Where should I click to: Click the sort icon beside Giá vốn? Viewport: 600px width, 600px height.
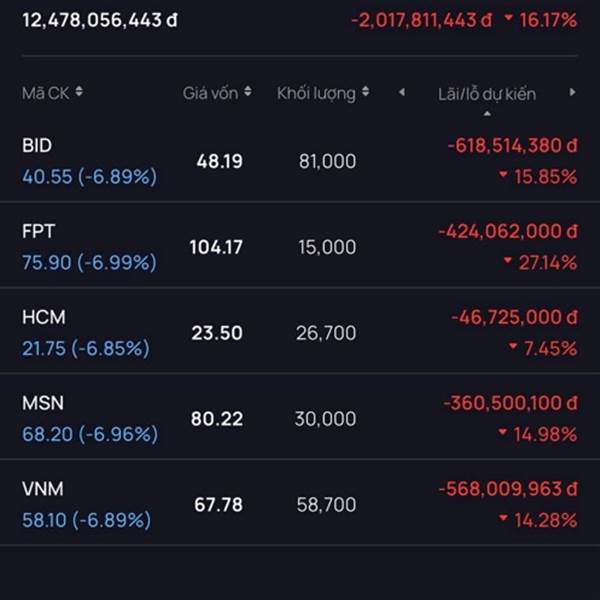pos(245,93)
